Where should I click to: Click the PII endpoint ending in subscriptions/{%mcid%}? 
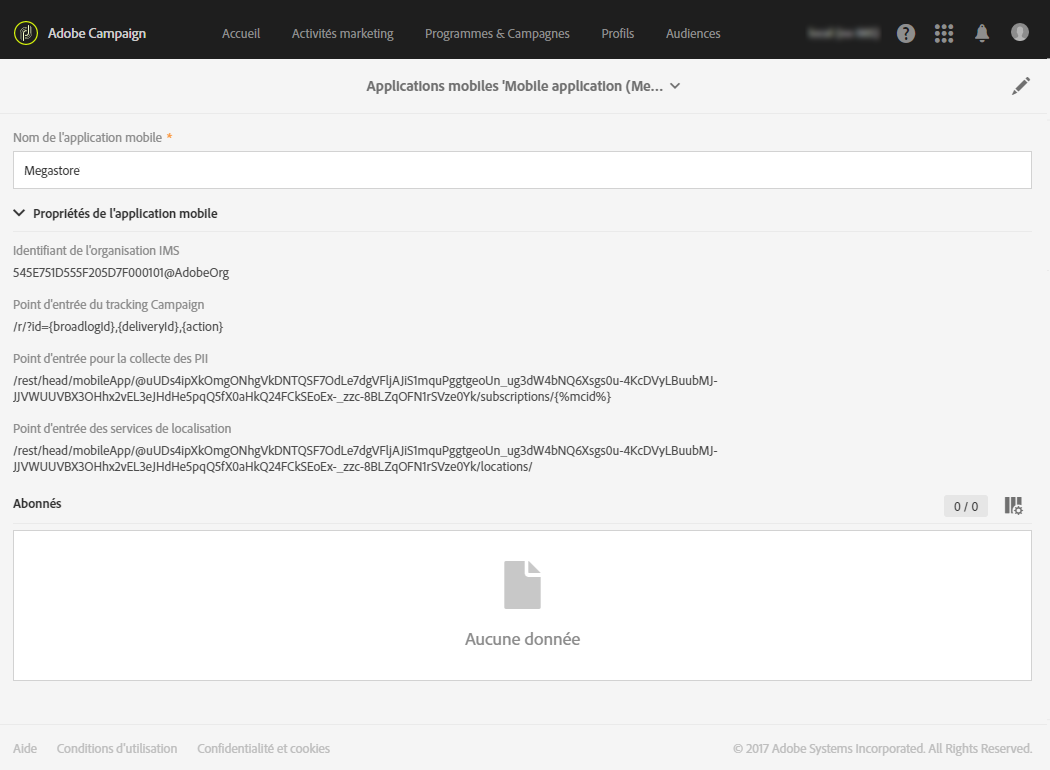pos(365,388)
